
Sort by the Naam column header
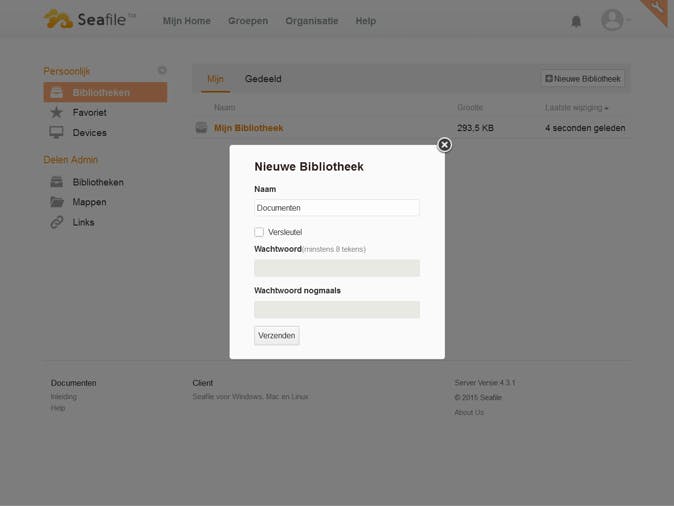(x=225, y=107)
